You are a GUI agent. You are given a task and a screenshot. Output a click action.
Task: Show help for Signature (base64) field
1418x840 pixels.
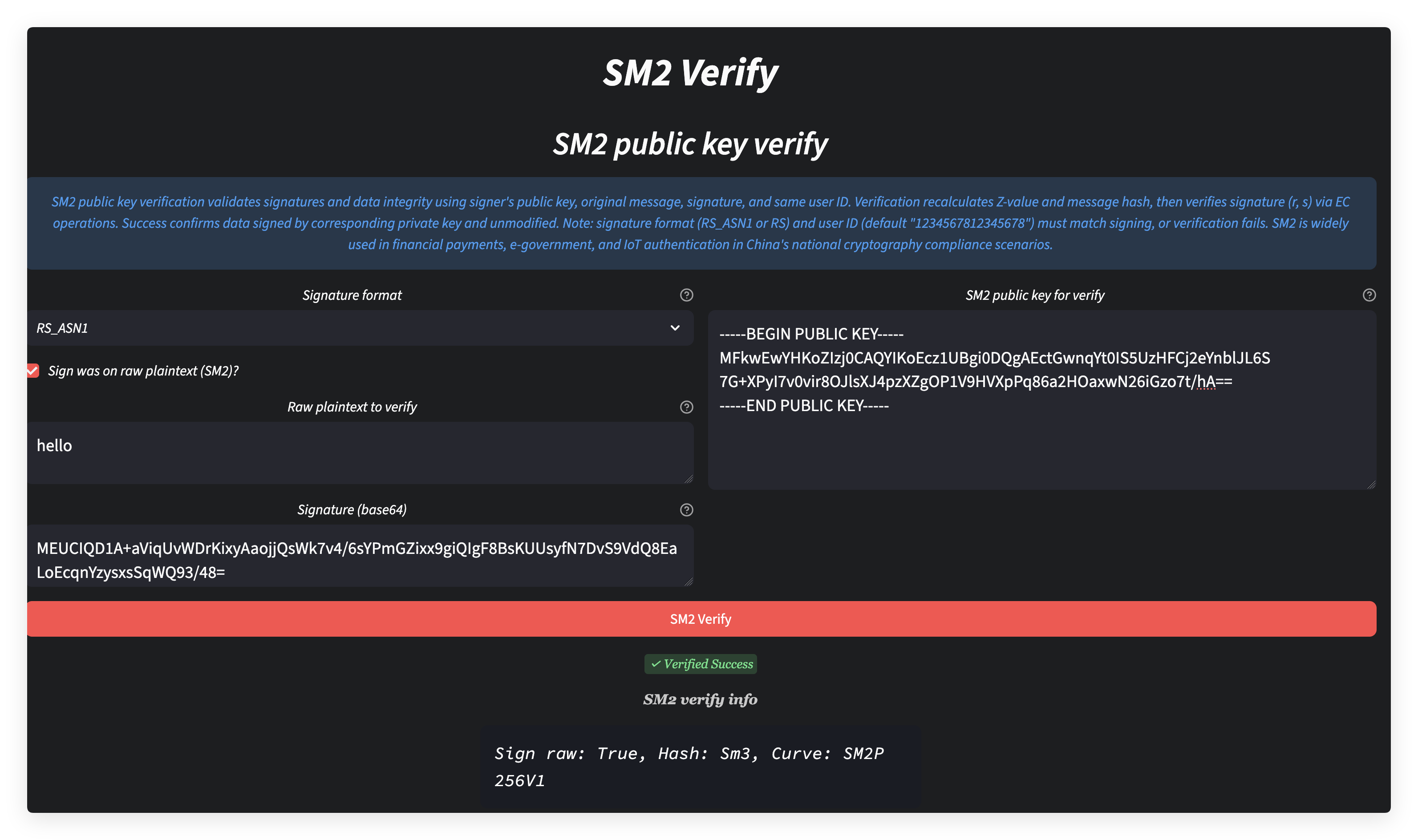[686, 510]
